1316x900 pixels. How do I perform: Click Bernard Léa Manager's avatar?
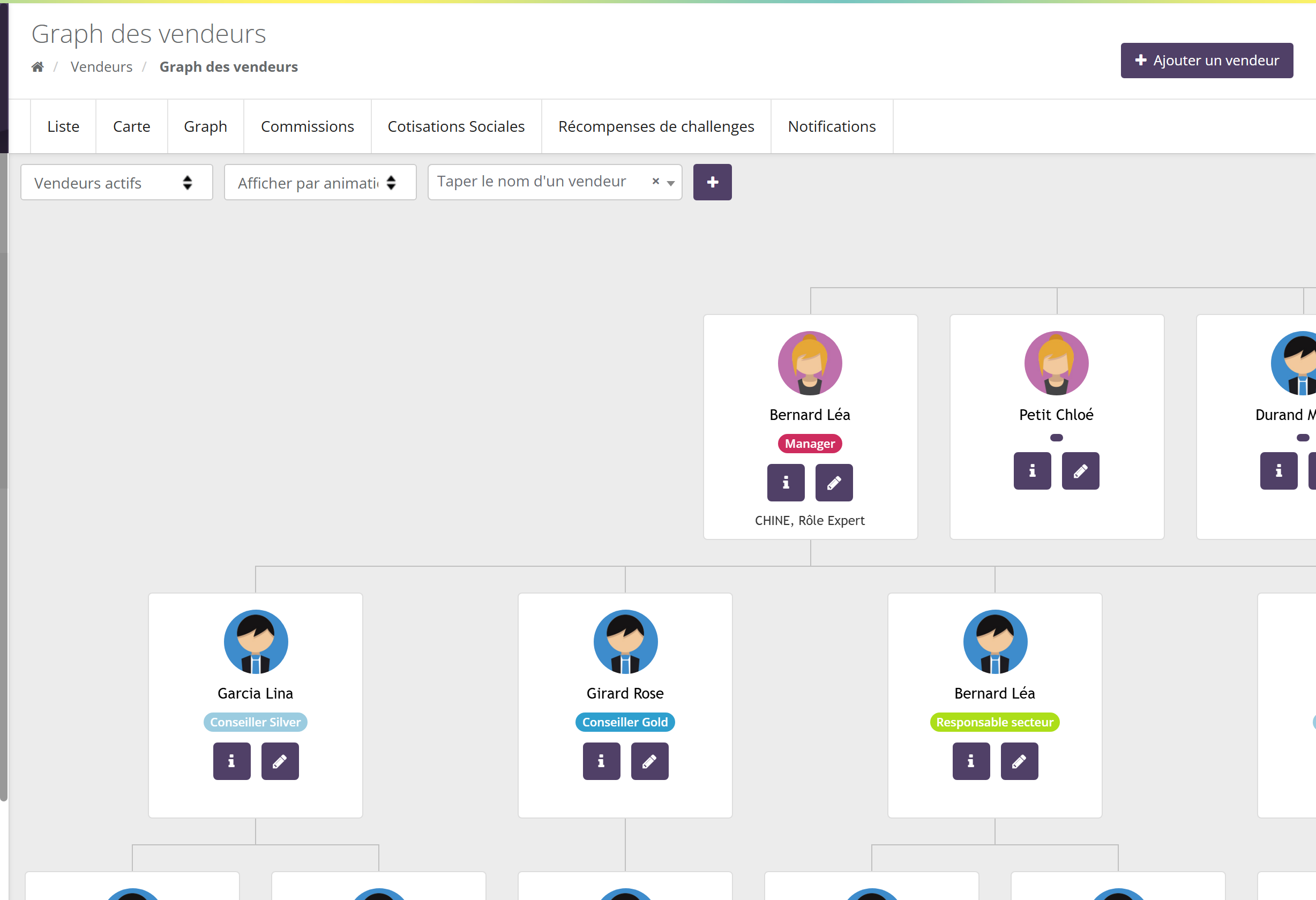tap(809, 363)
